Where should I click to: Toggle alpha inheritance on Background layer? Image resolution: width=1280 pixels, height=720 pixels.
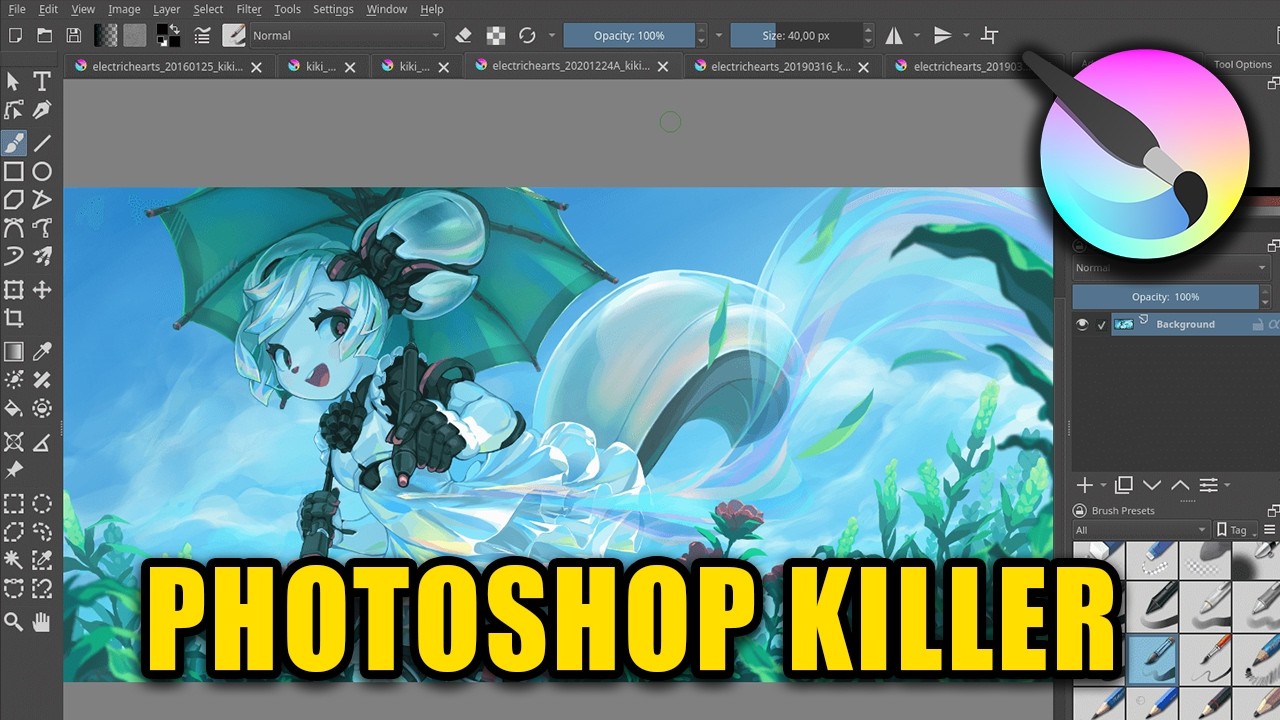click(1274, 324)
